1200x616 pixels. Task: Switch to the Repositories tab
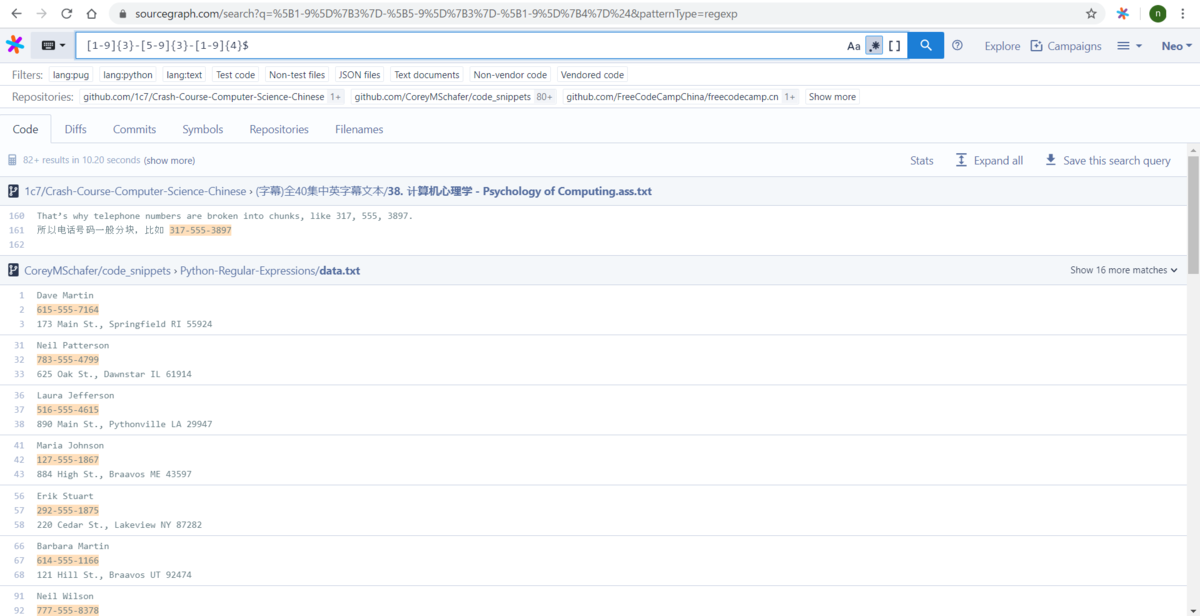point(279,129)
